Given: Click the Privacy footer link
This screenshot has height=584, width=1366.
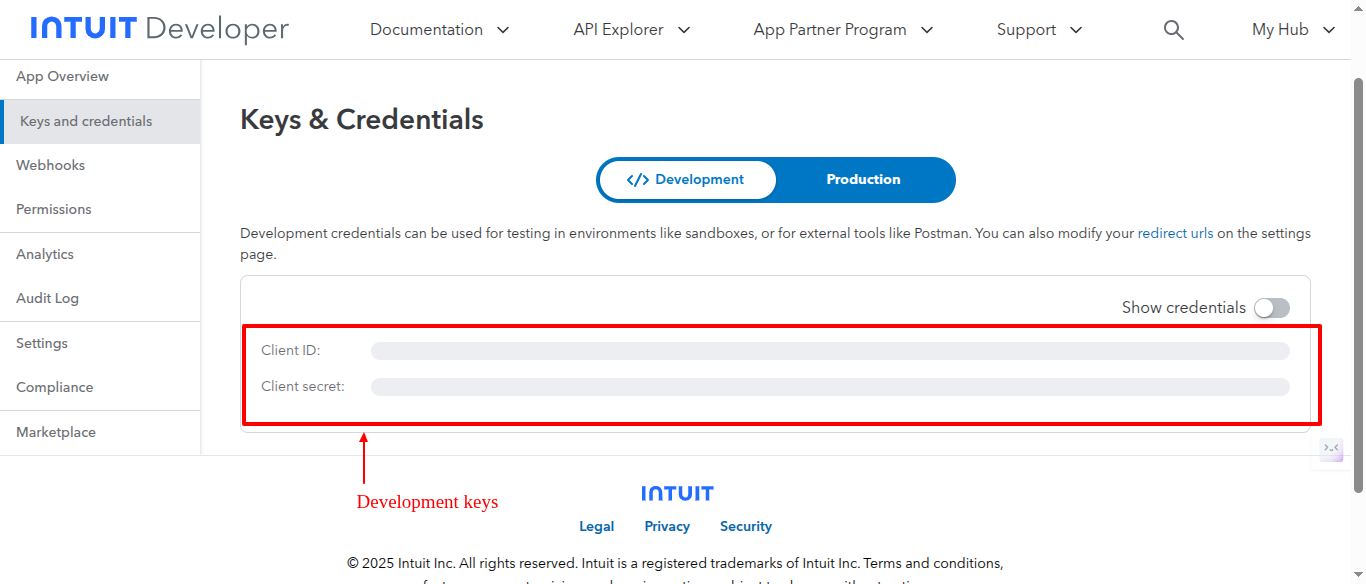Looking at the screenshot, I should [667, 527].
